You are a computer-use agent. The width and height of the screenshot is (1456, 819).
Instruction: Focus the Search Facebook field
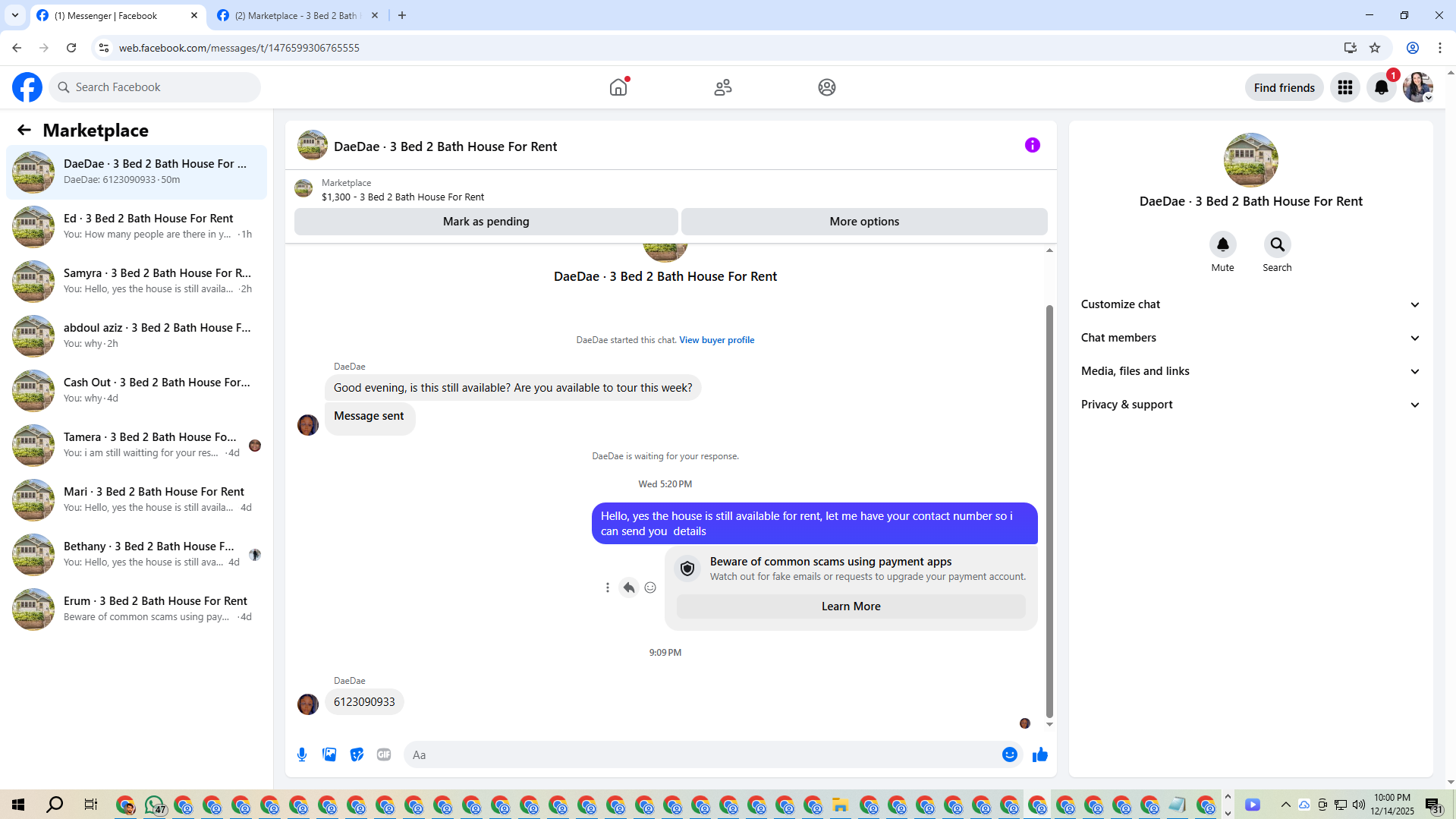156,87
